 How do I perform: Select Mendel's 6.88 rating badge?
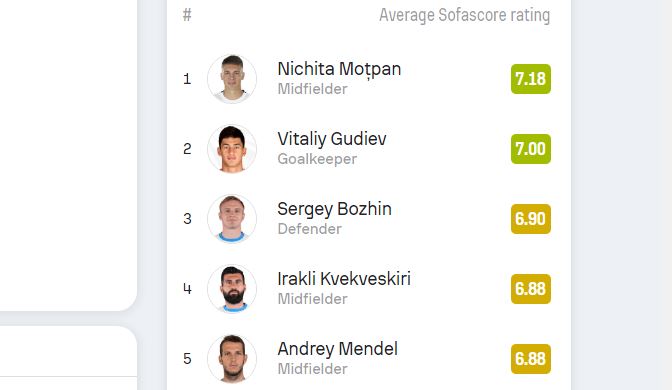(x=531, y=359)
